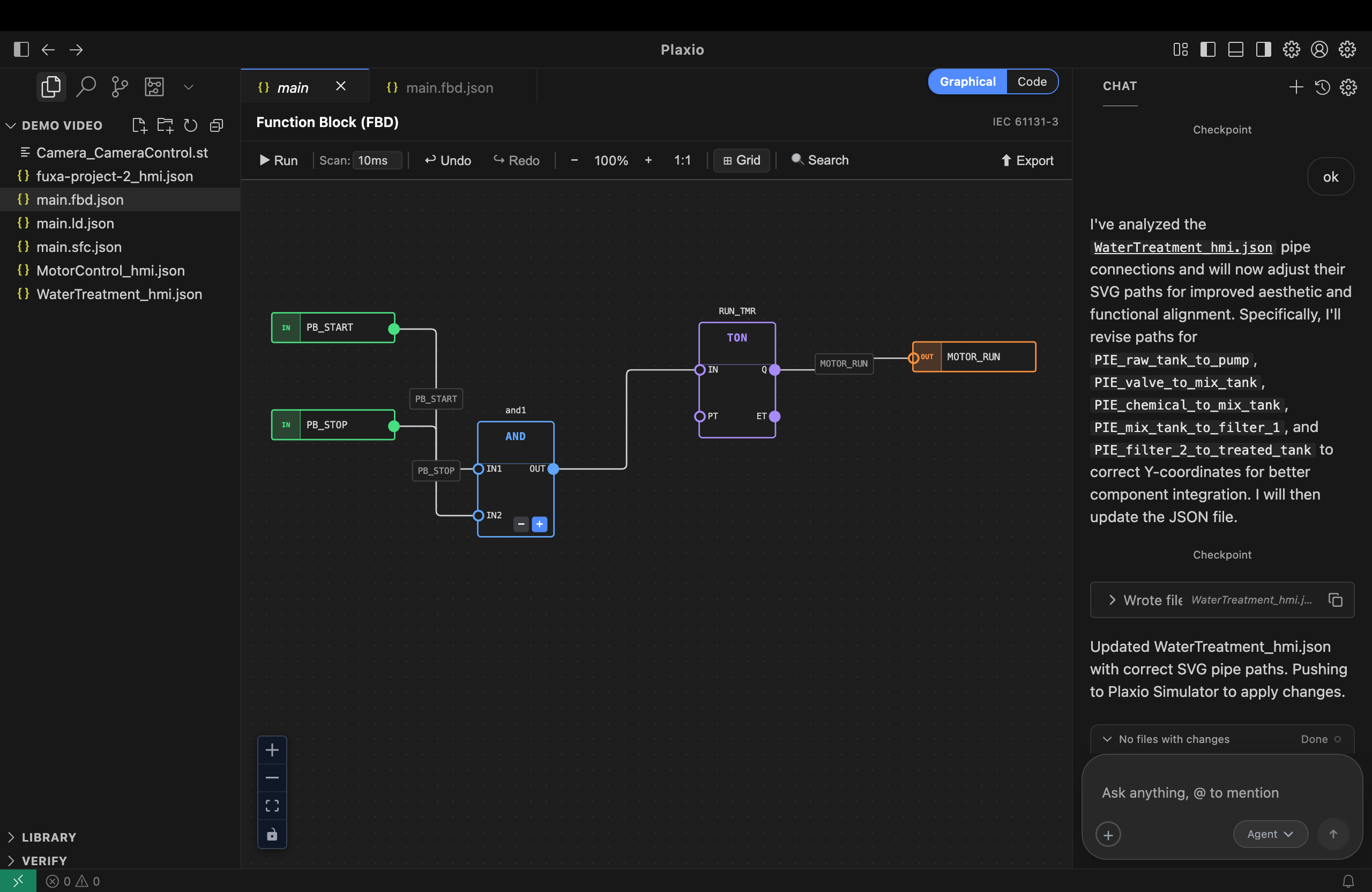Add attachment with chat plus button

tap(1108, 835)
